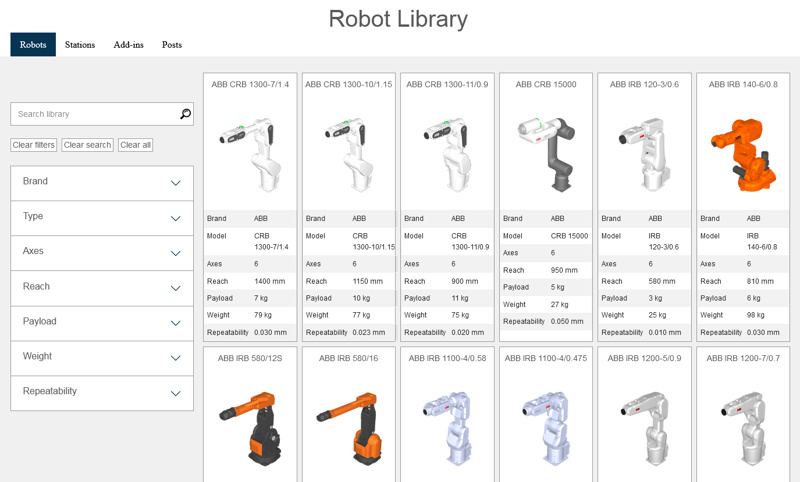Image resolution: width=800 pixels, height=482 pixels.
Task: Click the Clear filters button
Action: (34, 145)
